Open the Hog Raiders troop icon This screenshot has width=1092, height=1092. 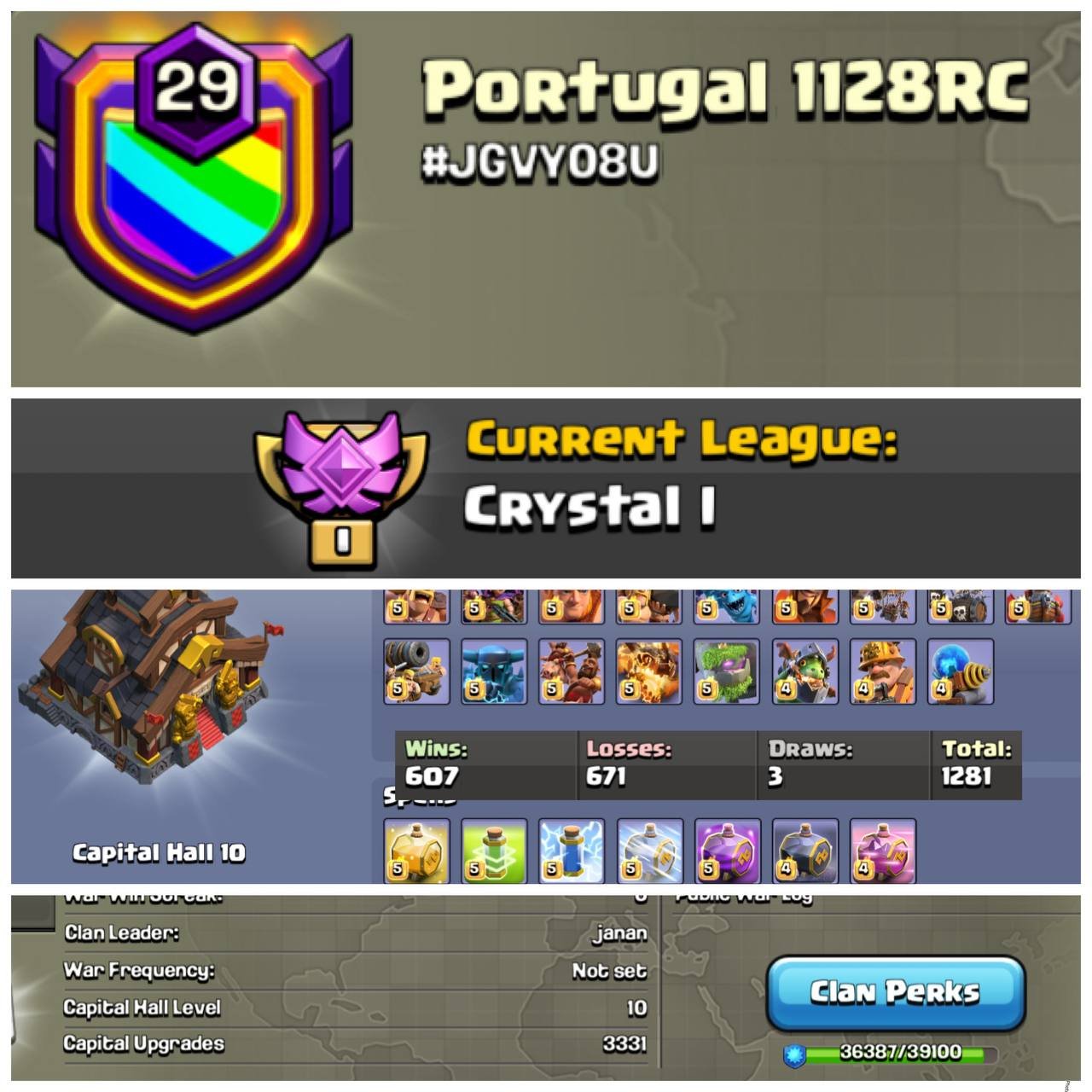click(x=572, y=671)
